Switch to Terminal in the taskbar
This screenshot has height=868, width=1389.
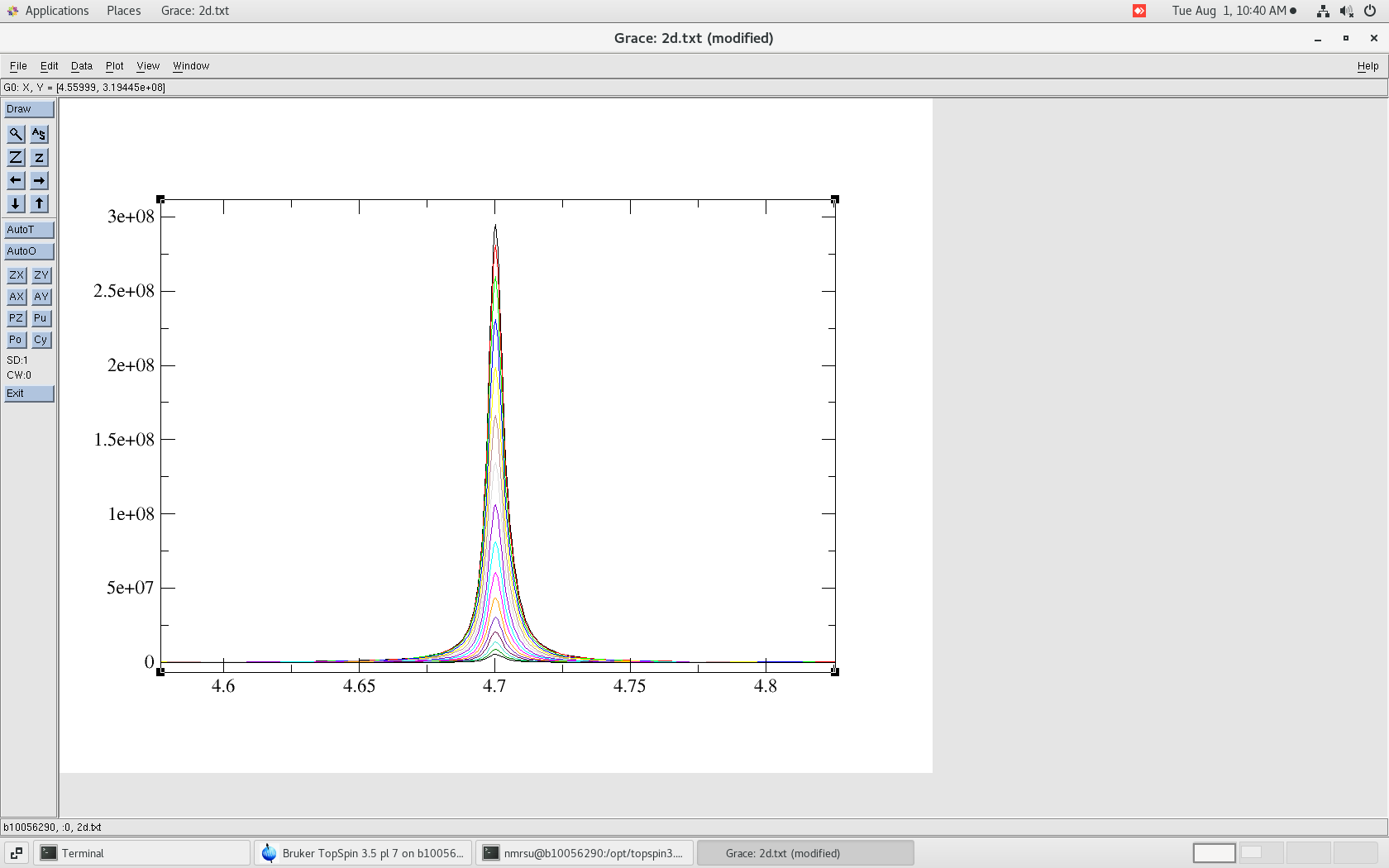(x=142, y=853)
